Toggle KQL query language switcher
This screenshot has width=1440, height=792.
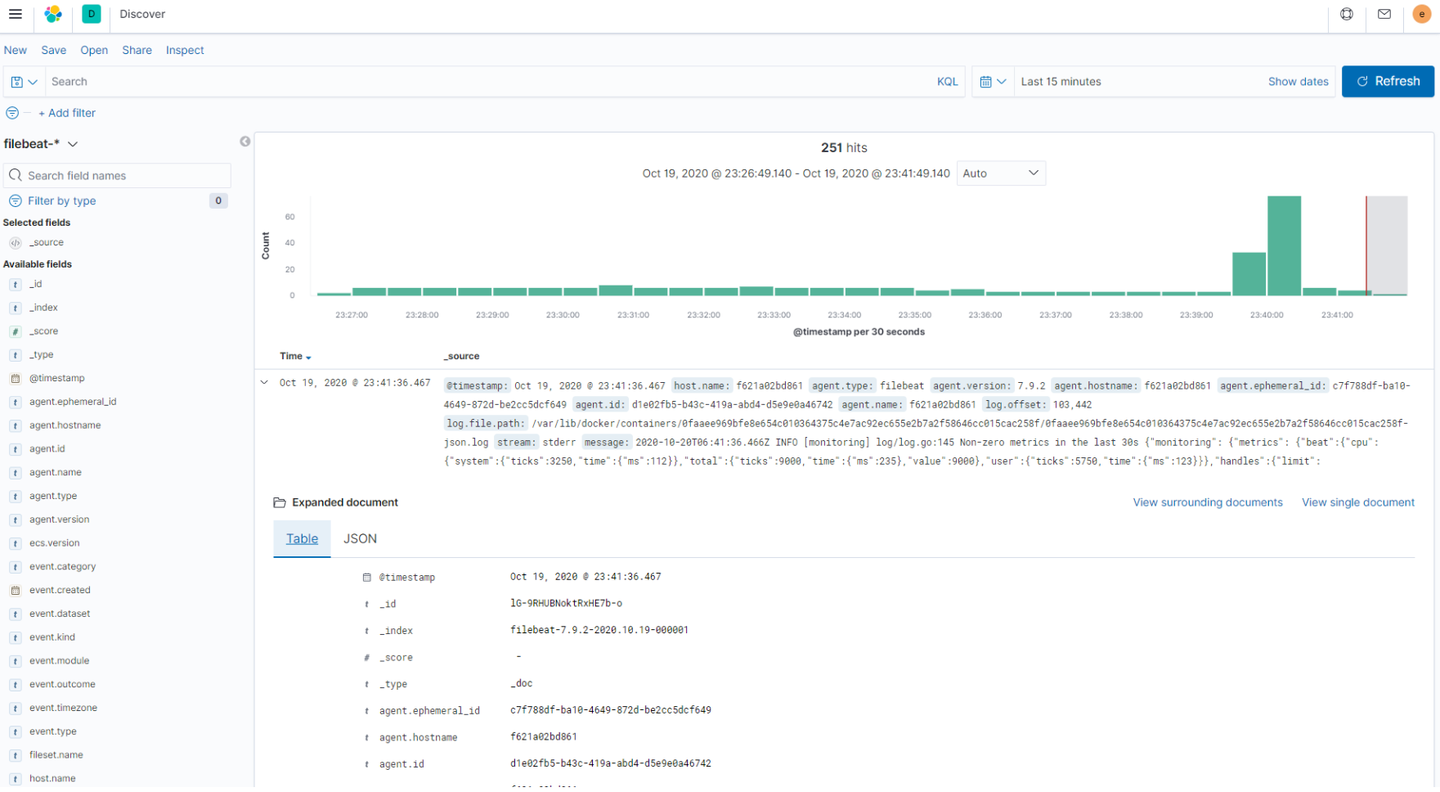click(x=947, y=82)
